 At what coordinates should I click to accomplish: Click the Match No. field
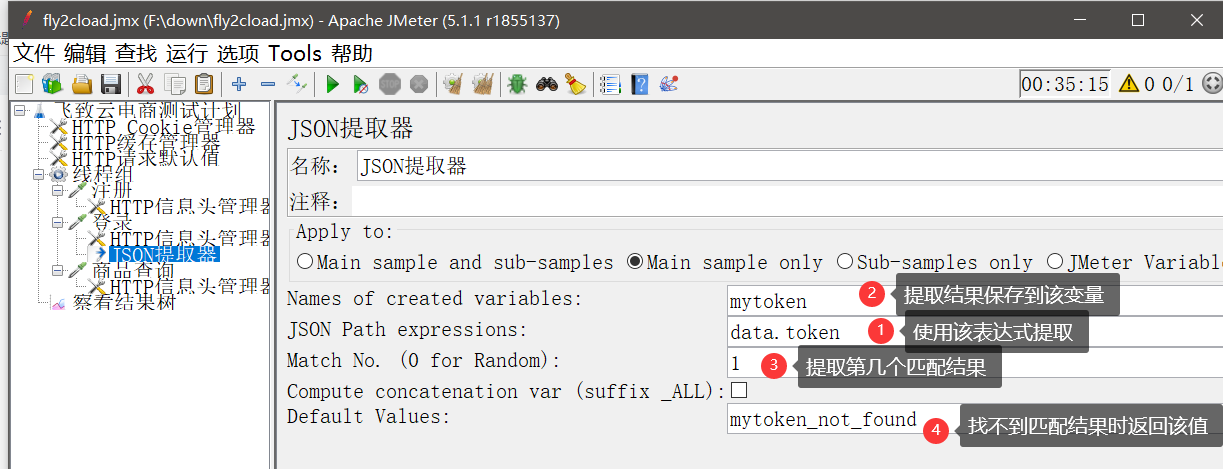[975, 361]
